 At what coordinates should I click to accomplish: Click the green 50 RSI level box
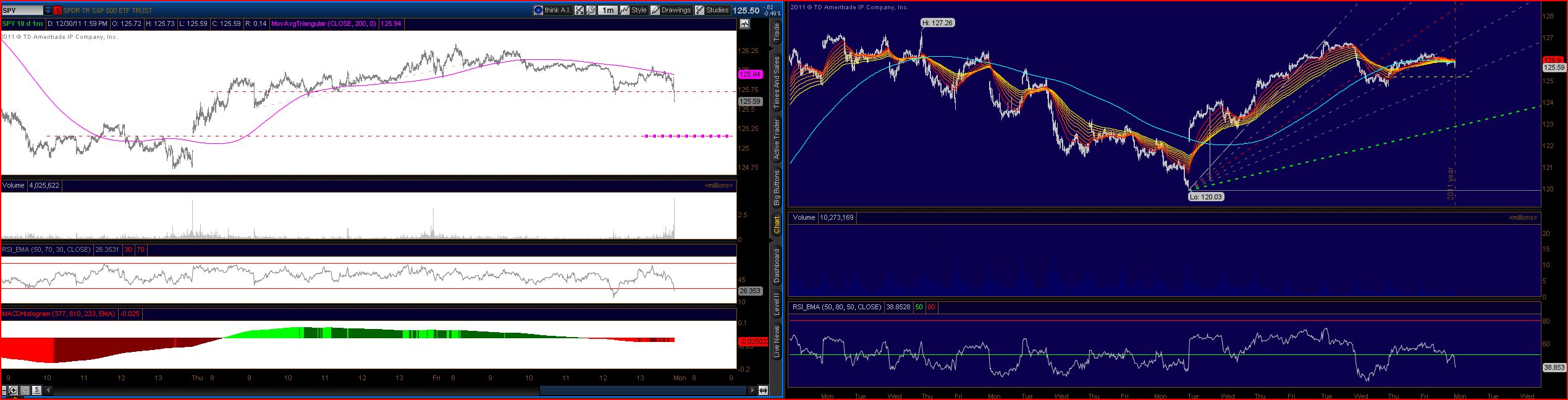919,307
